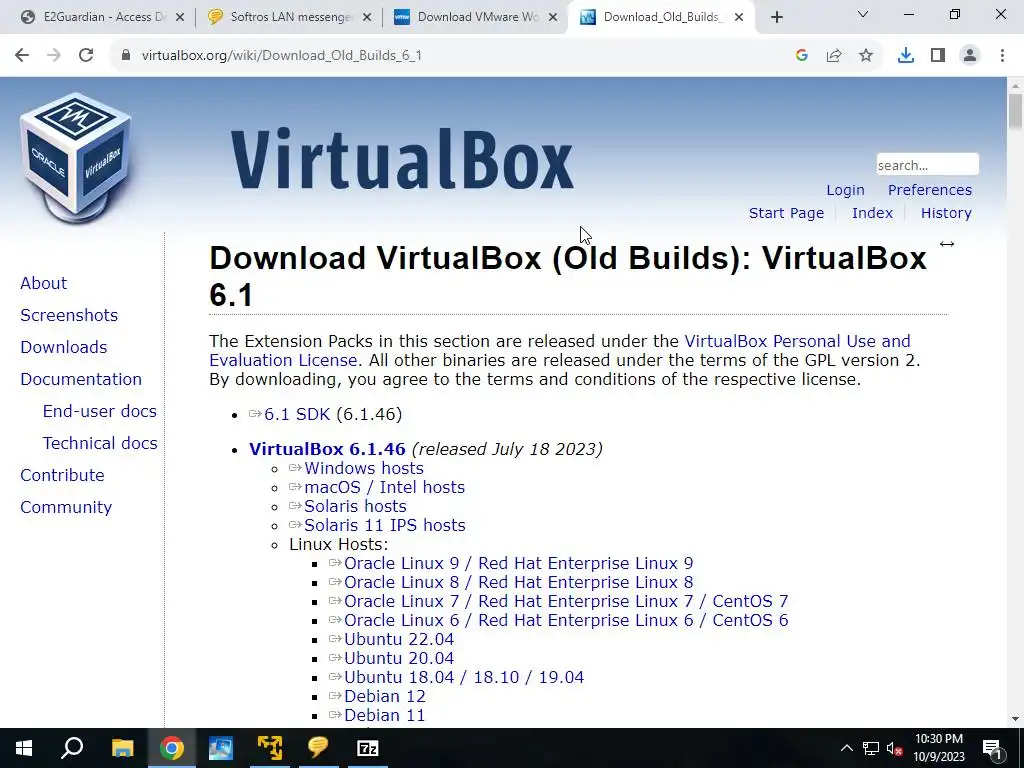The height and width of the screenshot is (768, 1024).
Task: Download the Ubuntu 22.04 package
Action: (x=398, y=639)
